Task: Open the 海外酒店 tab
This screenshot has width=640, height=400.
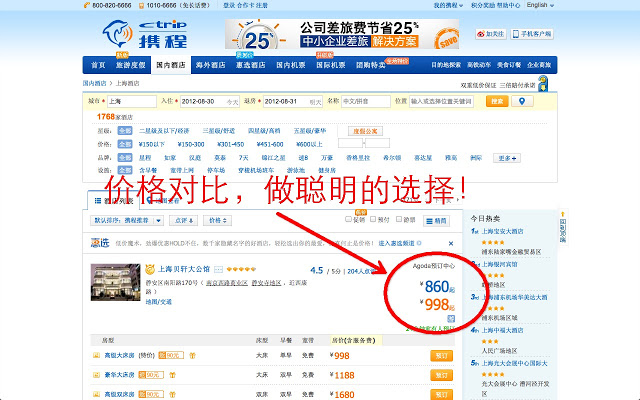Action: pos(211,65)
